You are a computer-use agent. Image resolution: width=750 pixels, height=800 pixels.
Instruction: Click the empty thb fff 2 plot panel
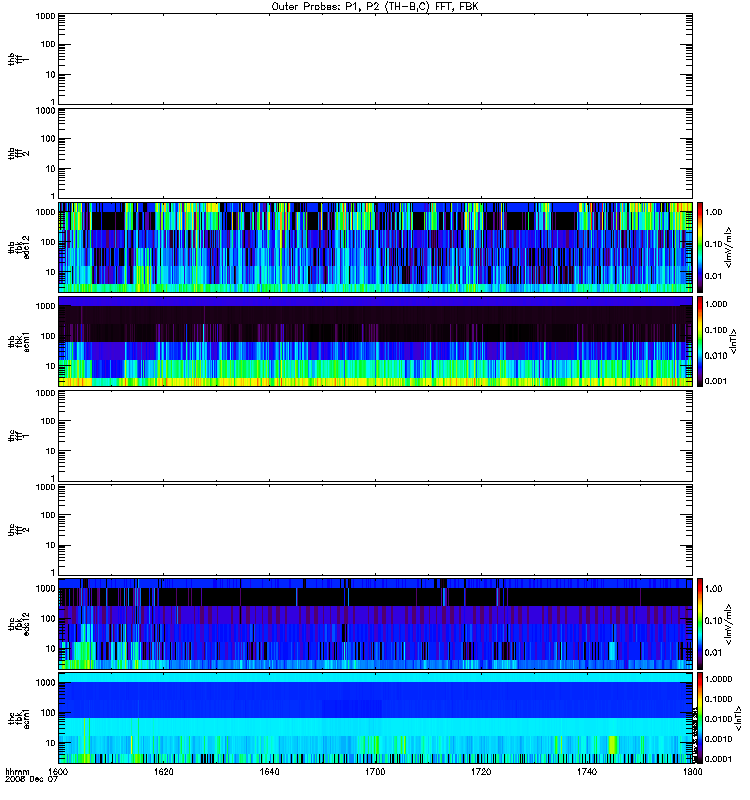tap(375, 153)
